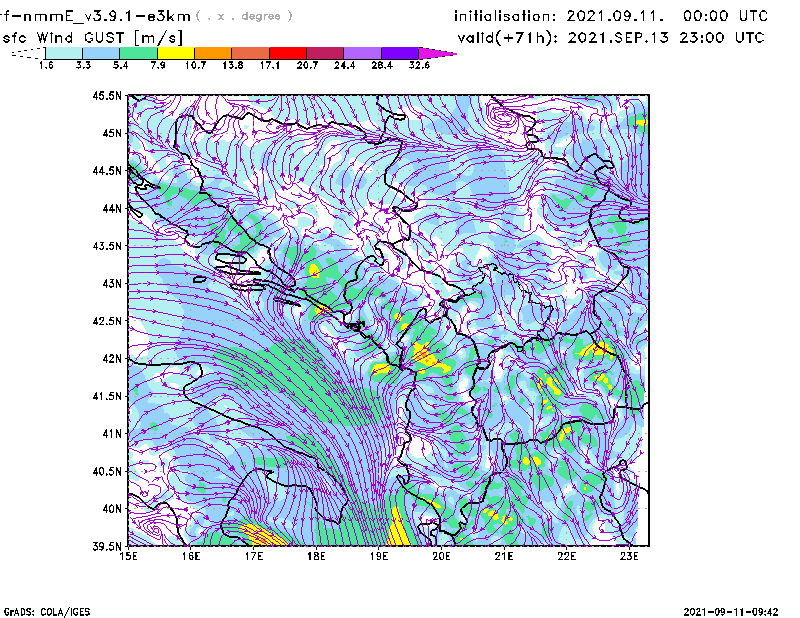Screen dimensions: 800x618
Task: Click the light blue legend swatch
Action: [x=101, y=53]
